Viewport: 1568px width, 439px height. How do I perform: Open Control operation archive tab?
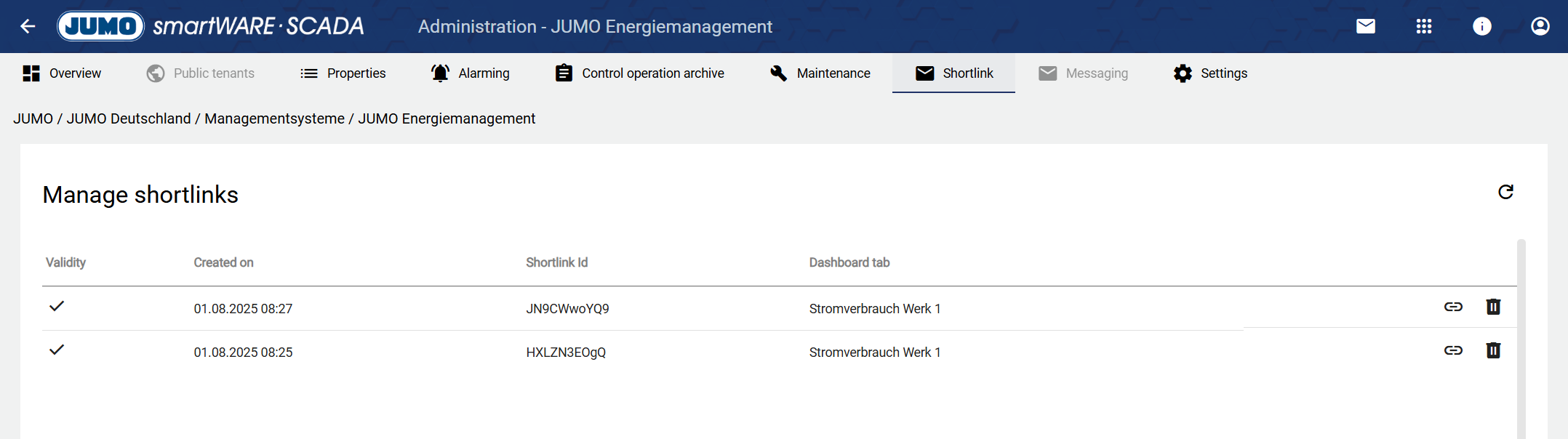(x=639, y=73)
